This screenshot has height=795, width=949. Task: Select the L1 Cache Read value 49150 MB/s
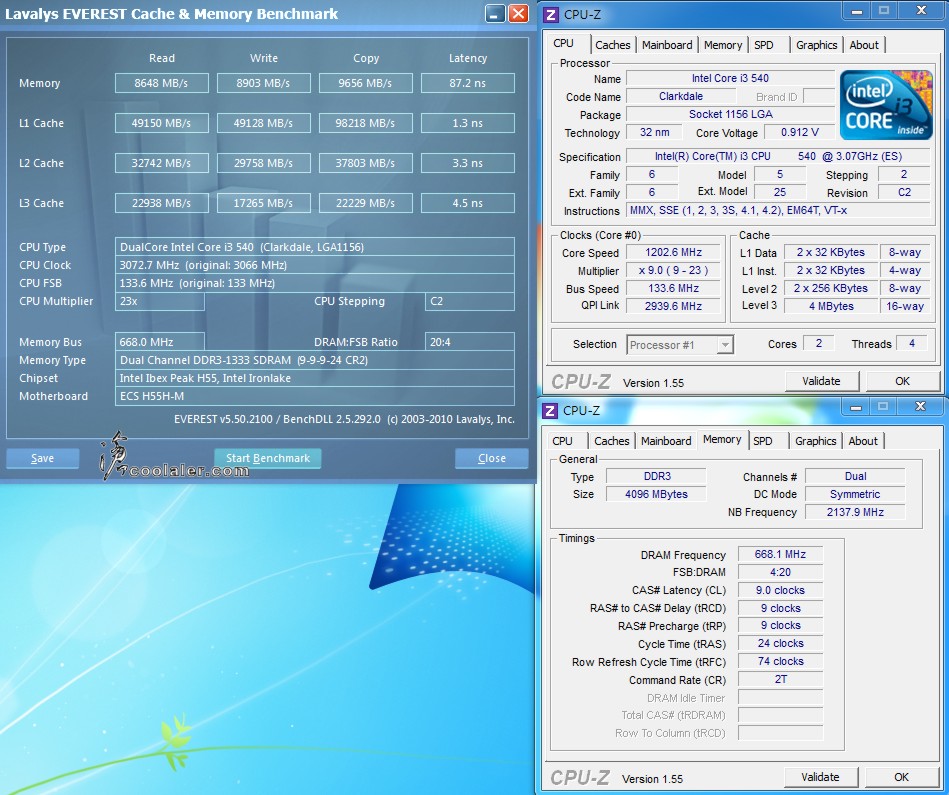[x=162, y=123]
